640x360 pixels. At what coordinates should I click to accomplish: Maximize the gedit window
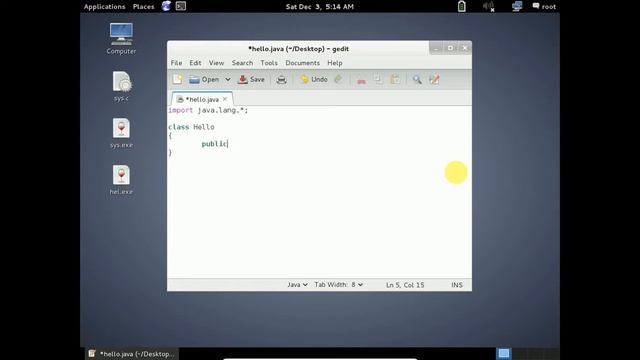click(x=450, y=48)
